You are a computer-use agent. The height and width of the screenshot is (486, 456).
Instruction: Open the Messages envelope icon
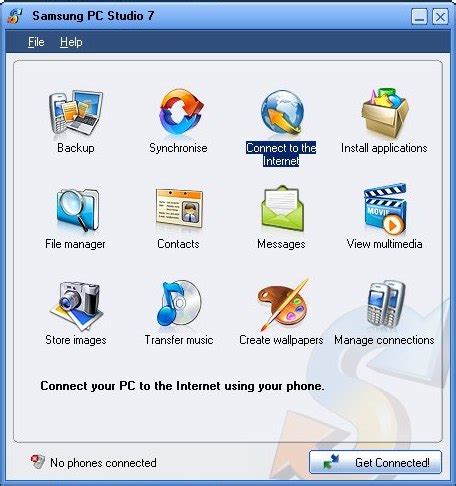pyautogui.click(x=283, y=208)
